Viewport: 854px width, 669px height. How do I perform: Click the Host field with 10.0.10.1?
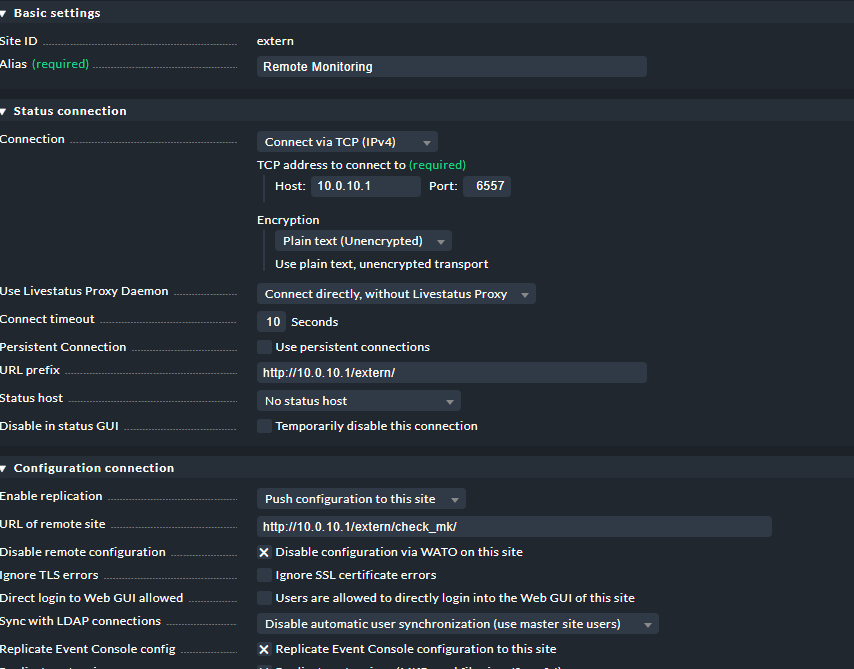pyautogui.click(x=365, y=186)
